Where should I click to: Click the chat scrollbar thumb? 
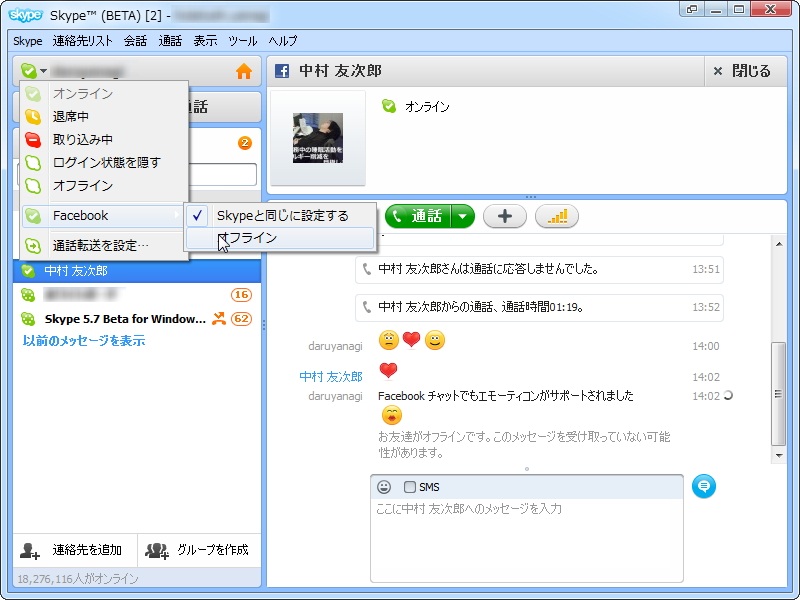(x=779, y=393)
